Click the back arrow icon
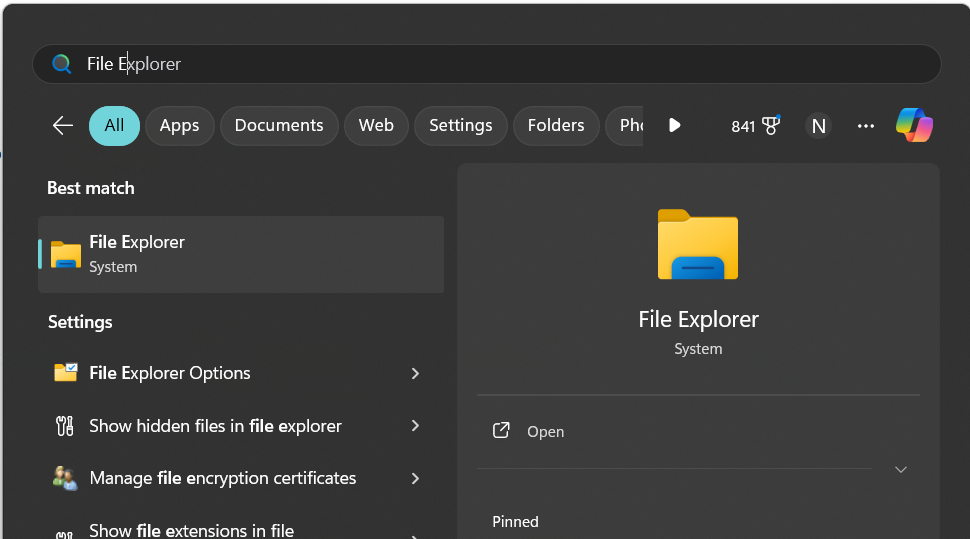The height and width of the screenshot is (539, 970). (62, 126)
